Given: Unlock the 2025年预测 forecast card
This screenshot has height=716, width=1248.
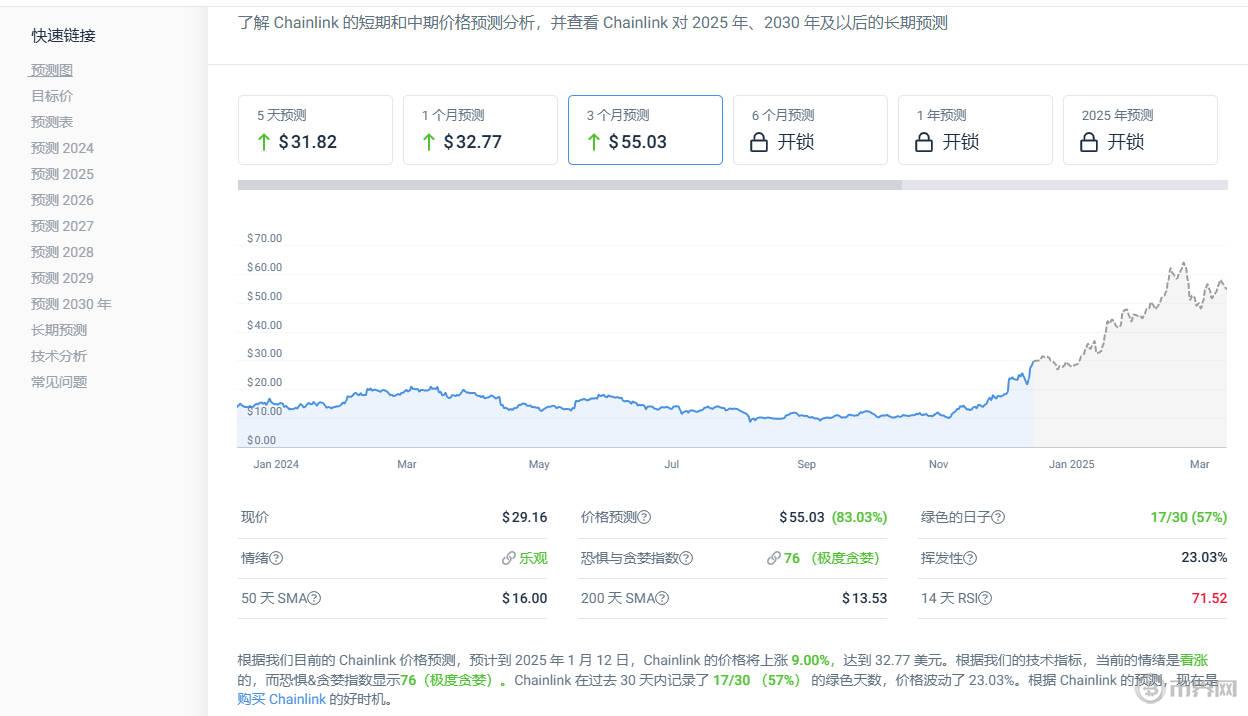Looking at the screenshot, I should 1140,130.
